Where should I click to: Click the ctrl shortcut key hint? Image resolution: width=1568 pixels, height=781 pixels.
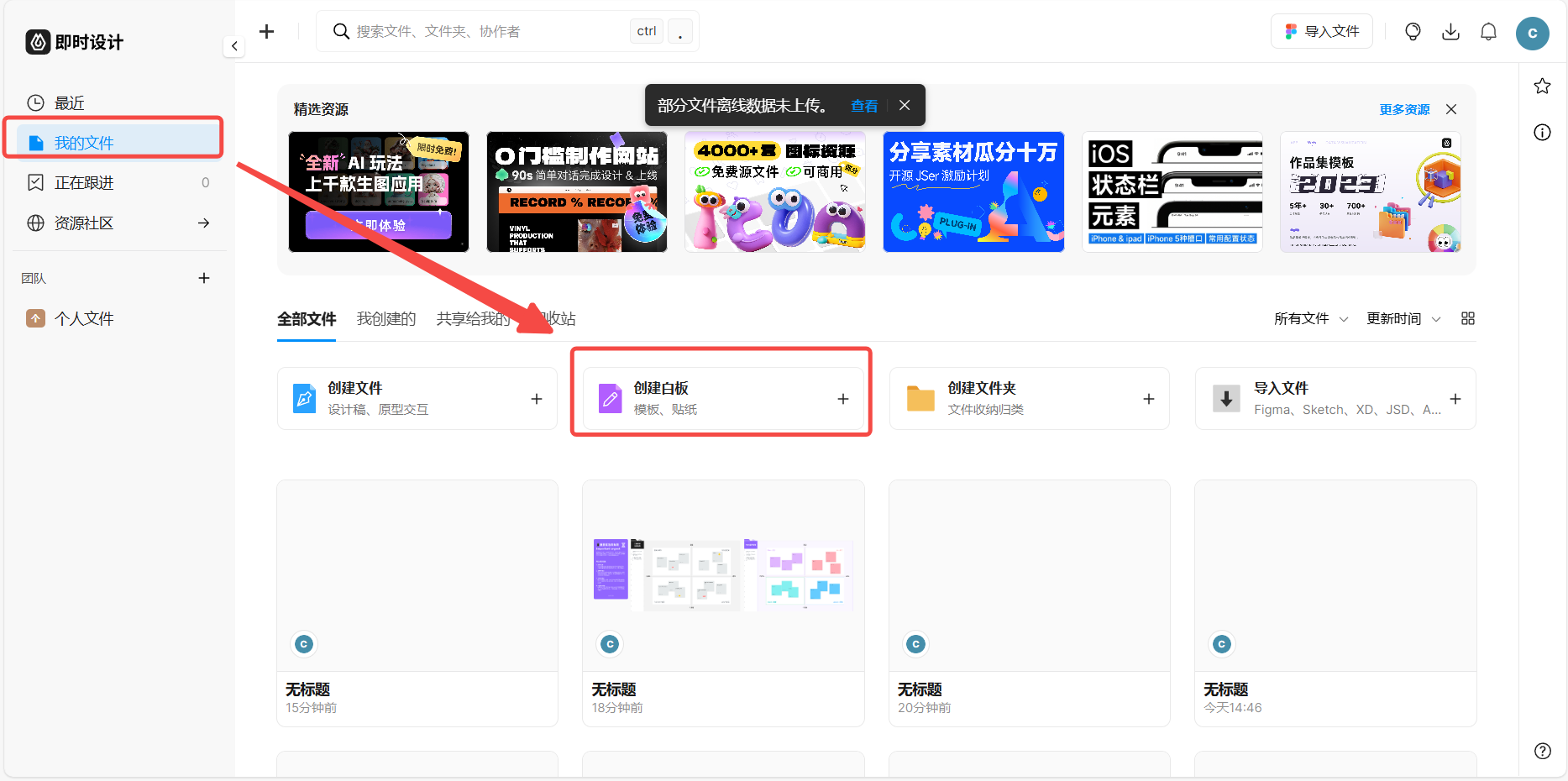click(x=647, y=31)
